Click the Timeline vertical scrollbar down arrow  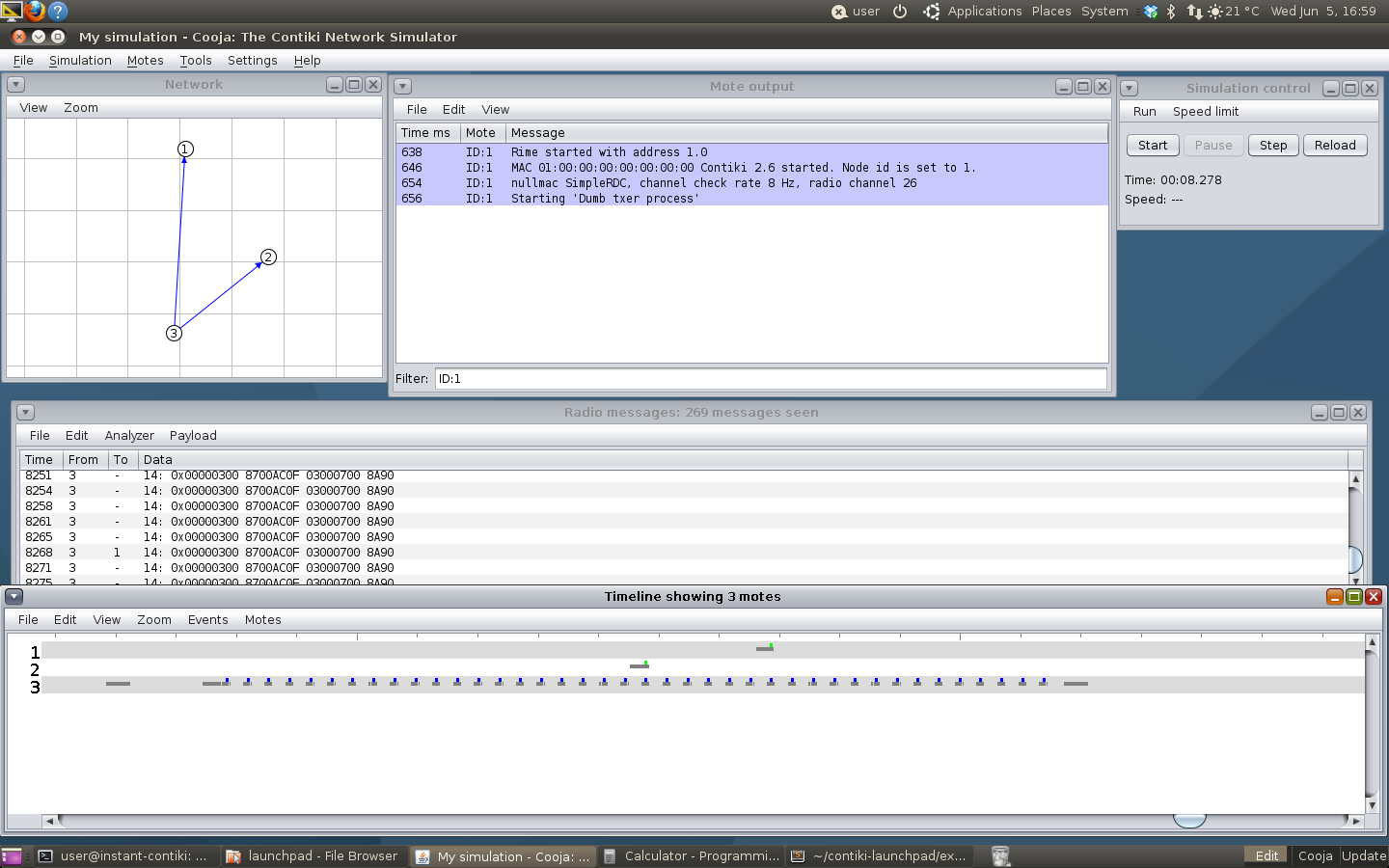click(x=1372, y=805)
